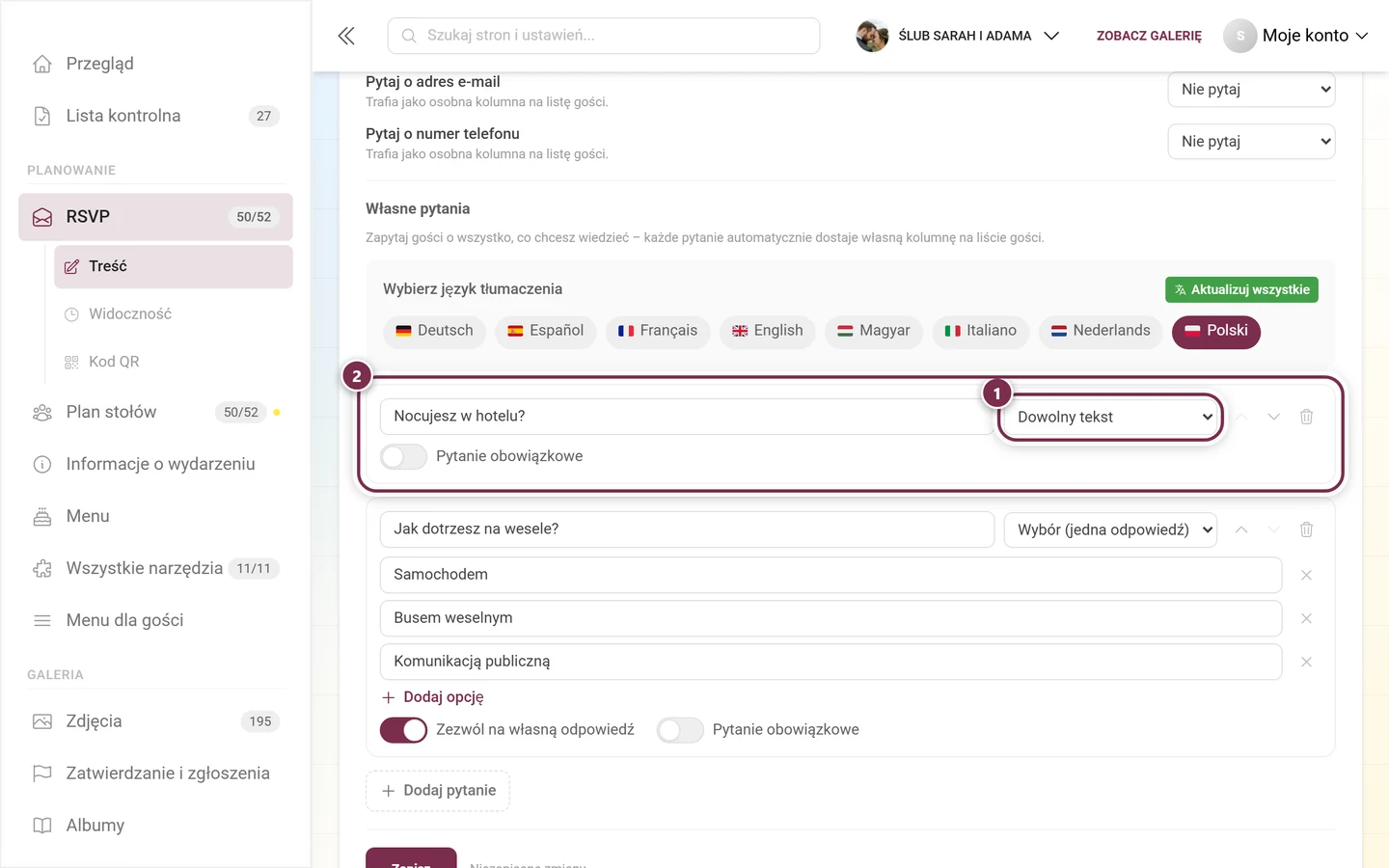Image resolution: width=1389 pixels, height=868 pixels.
Task: Toggle 'Pytanie obowiązkowe' for the transport question
Action: pyautogui.click(x=680, y=730)
